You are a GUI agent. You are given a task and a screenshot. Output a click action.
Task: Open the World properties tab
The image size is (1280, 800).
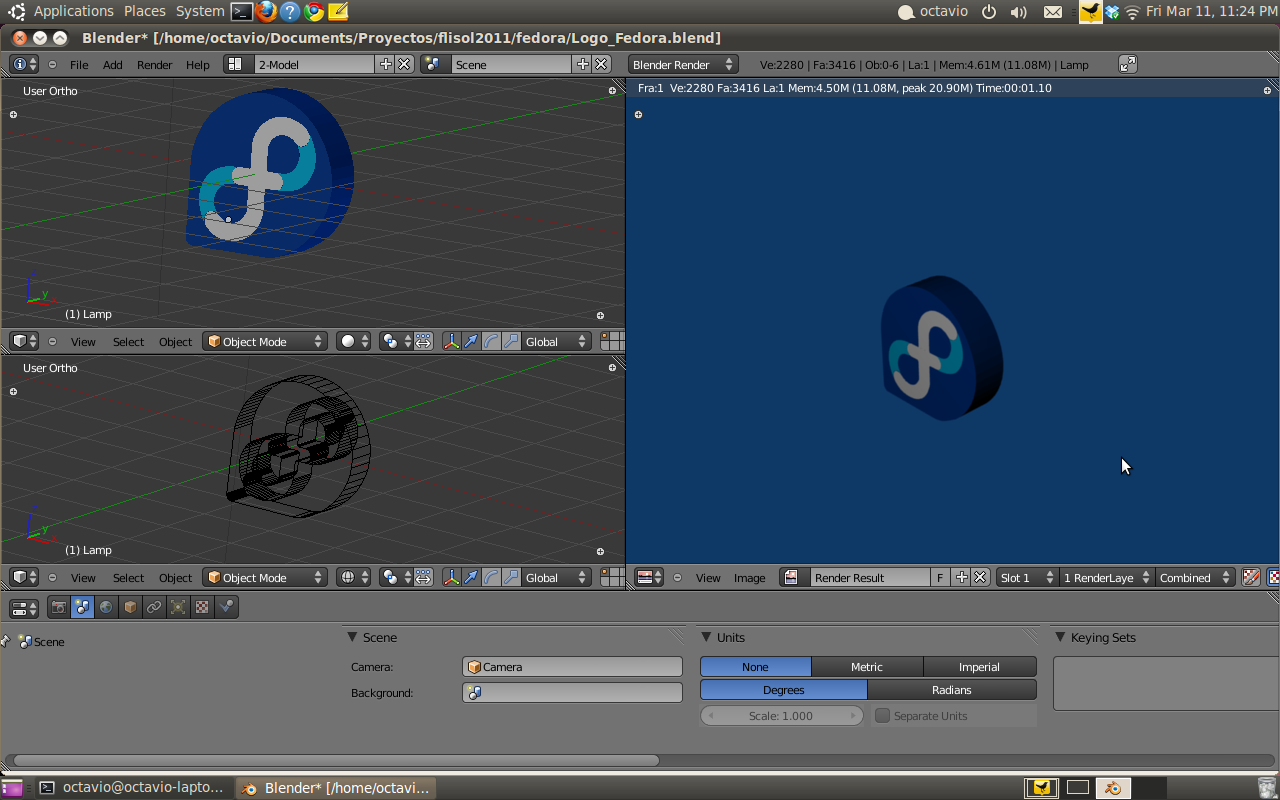tap(106, 607)
